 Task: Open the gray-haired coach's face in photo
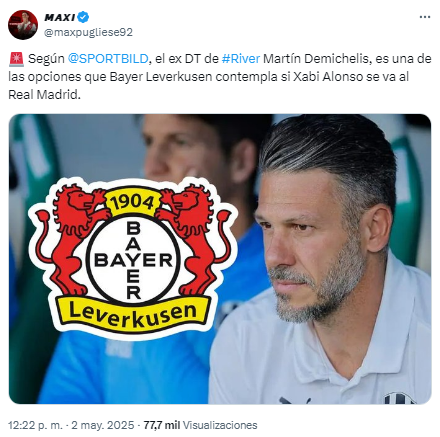[320, 240]
